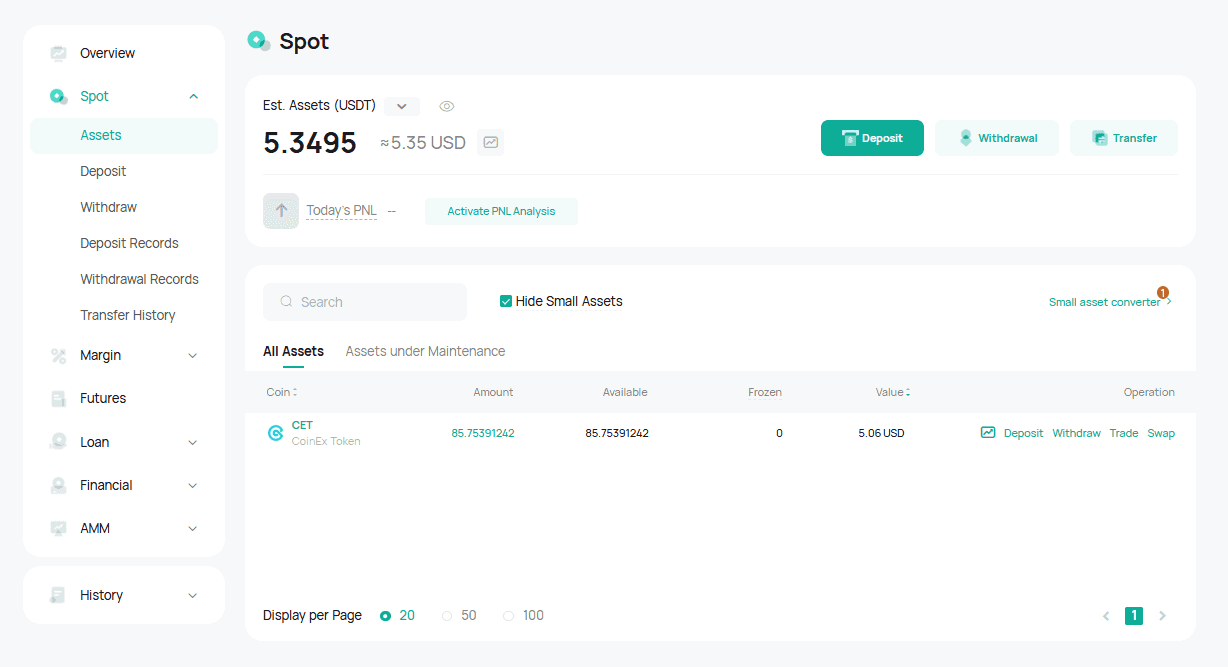Image resolution: width=1228 pixels, height=667 pixels.
Task: Click the History sidebar icon
Action: tap(59, 596)
